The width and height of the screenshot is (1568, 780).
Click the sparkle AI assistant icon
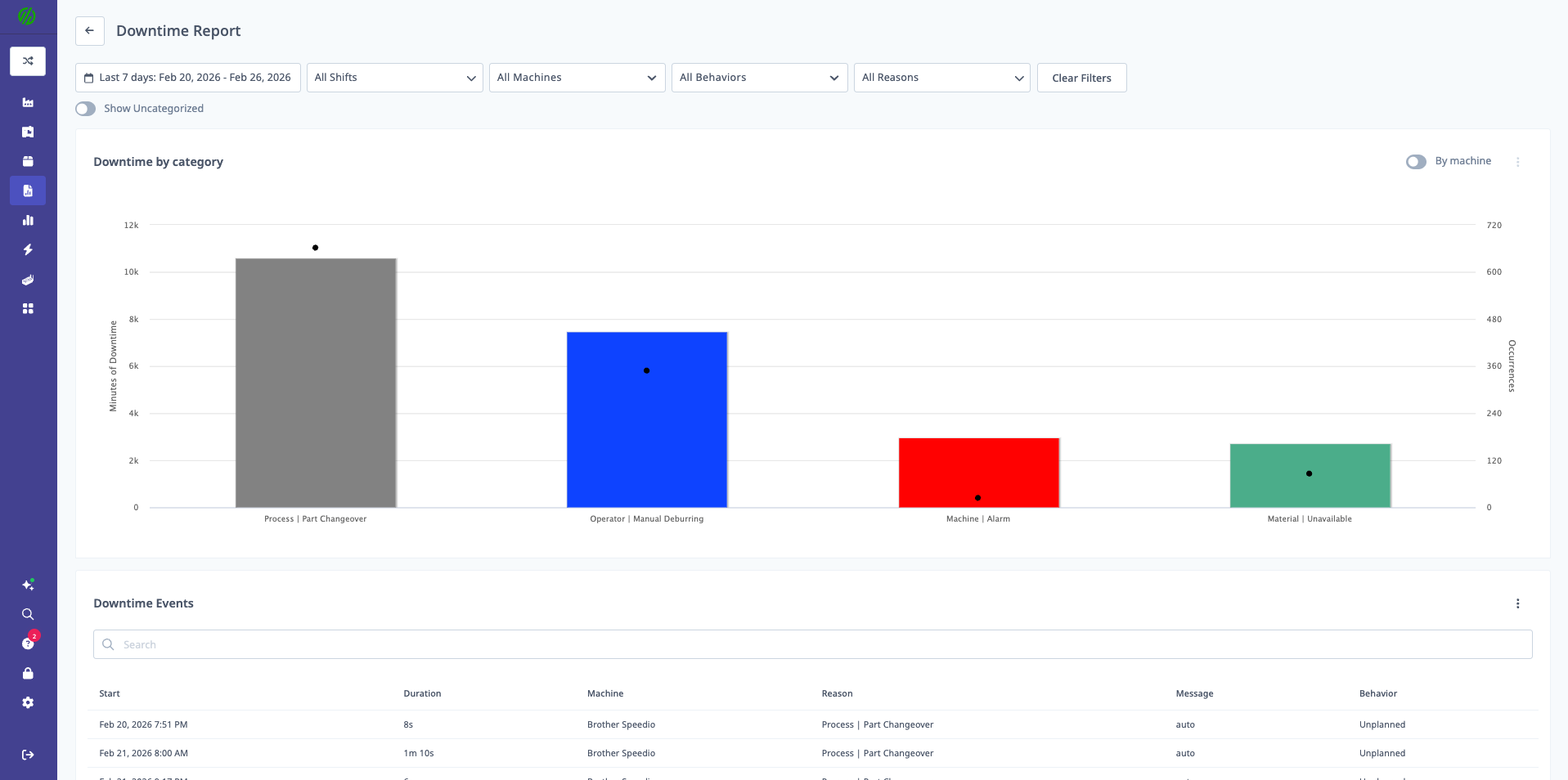click(28, 585)
